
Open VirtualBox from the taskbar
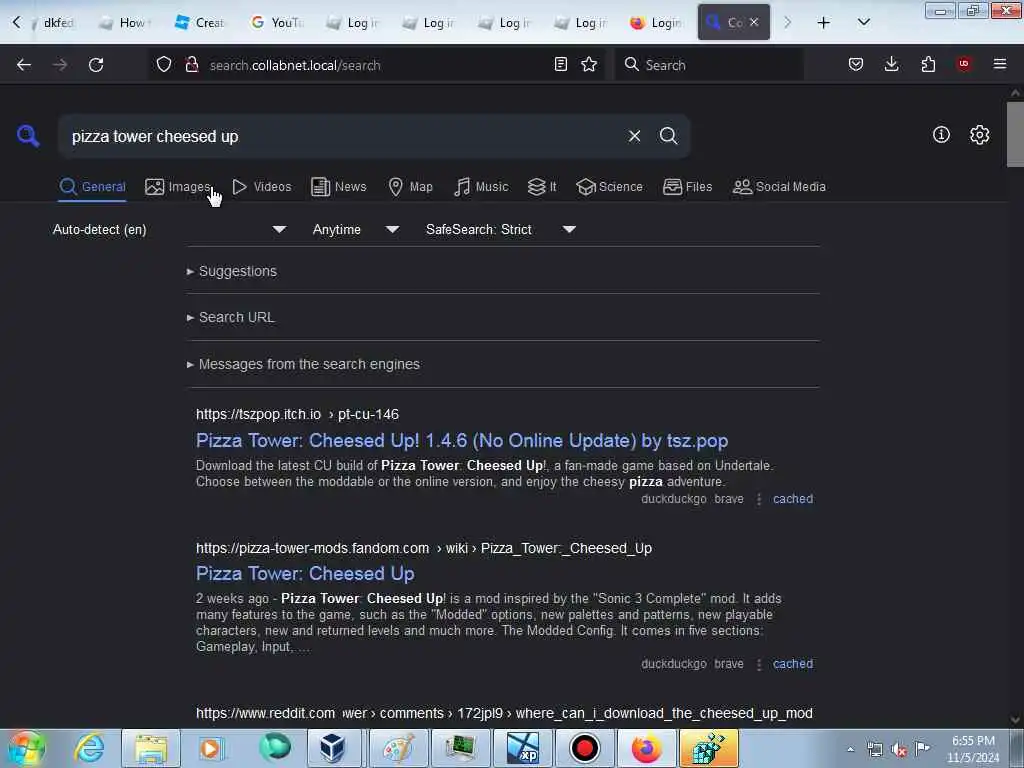(x=332, y=748)
